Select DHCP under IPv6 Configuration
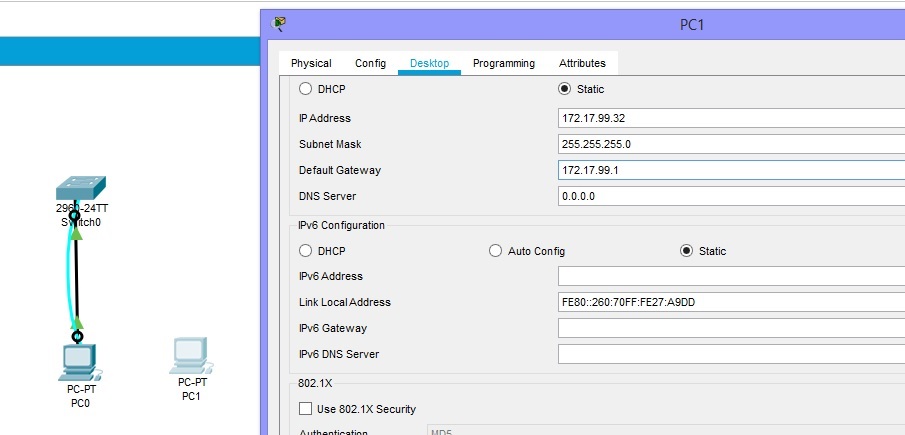 [306, 251]
